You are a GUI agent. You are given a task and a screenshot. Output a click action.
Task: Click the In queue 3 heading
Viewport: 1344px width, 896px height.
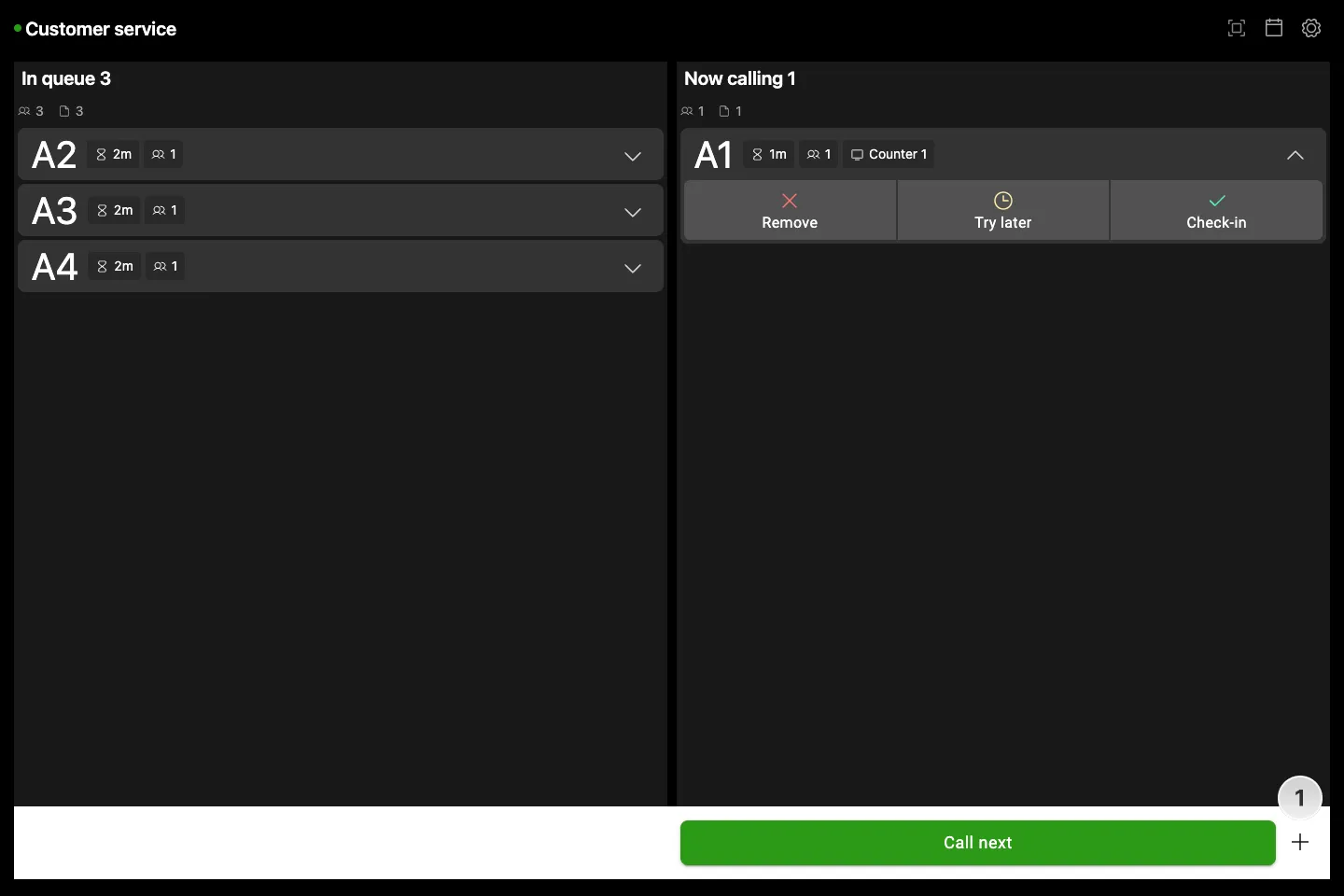coord(66,78)
